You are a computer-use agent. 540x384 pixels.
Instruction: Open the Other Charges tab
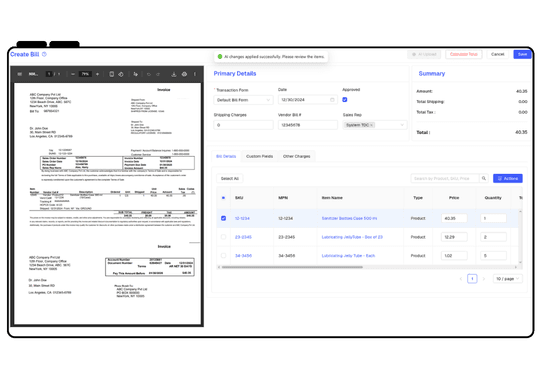click(x=297, y=156)
